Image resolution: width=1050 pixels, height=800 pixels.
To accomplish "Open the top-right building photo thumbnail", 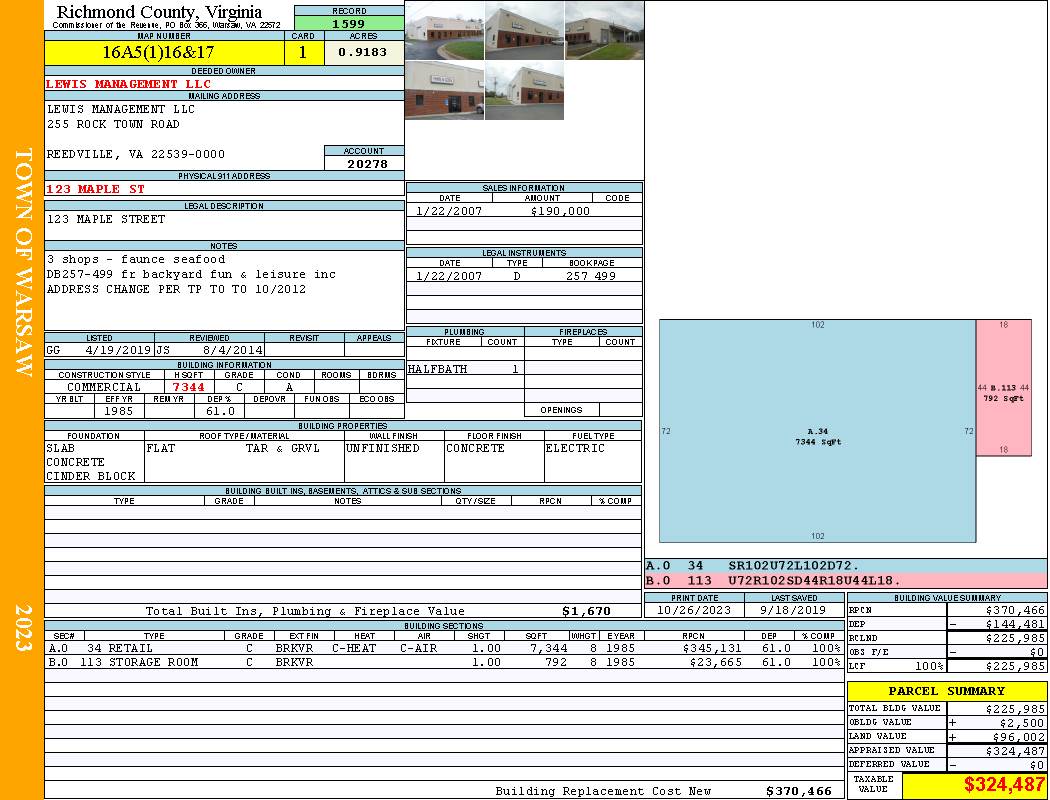I will [604, 31].
